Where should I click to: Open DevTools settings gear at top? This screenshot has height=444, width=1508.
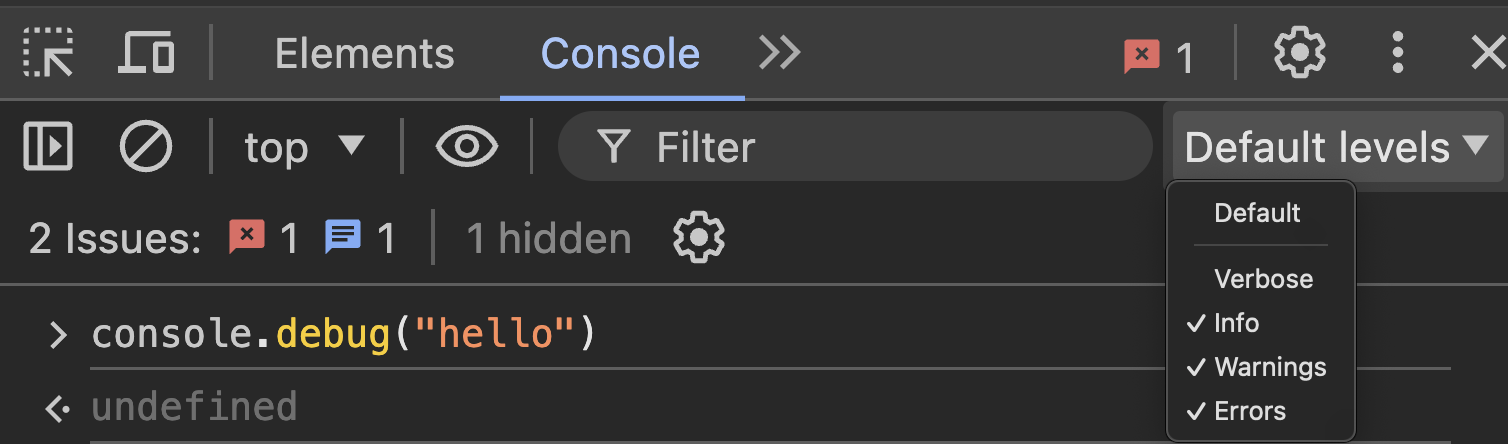[1299, 52]
